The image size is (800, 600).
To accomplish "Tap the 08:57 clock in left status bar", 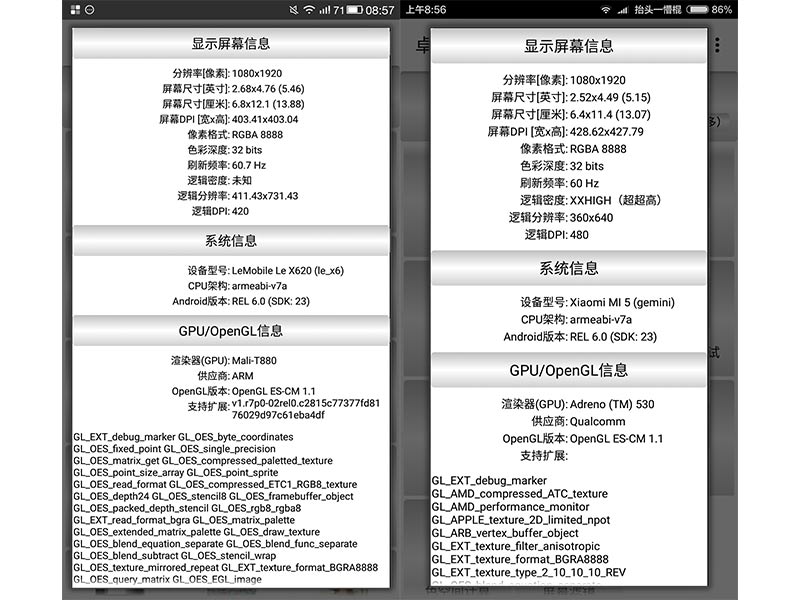I will 381,9.
